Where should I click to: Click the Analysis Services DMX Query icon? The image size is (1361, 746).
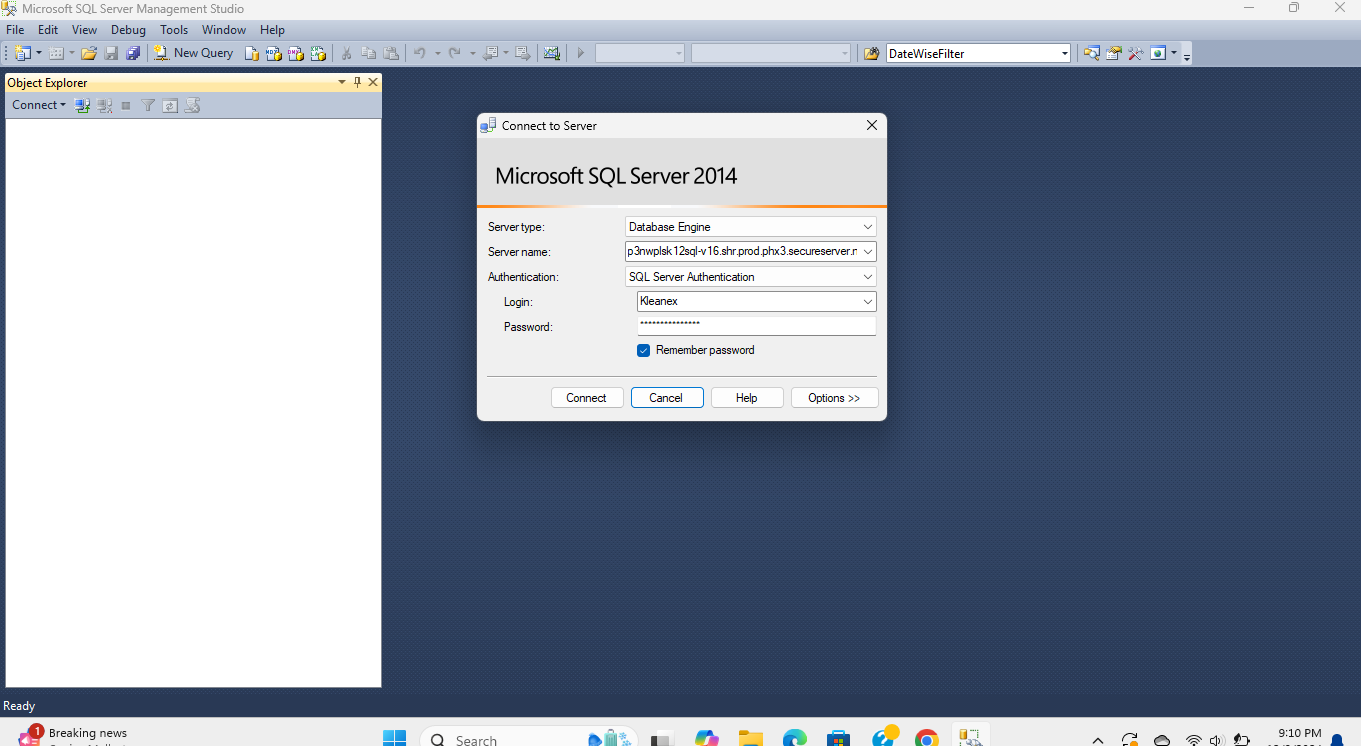296,53
